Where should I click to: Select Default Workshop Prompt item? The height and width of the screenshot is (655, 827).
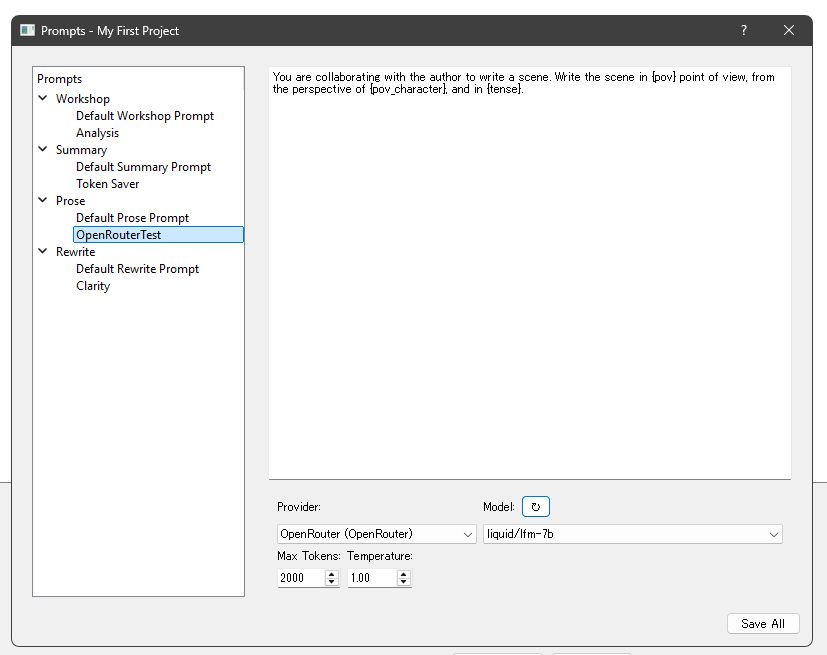pyautogui.click(x=145, y=116)
